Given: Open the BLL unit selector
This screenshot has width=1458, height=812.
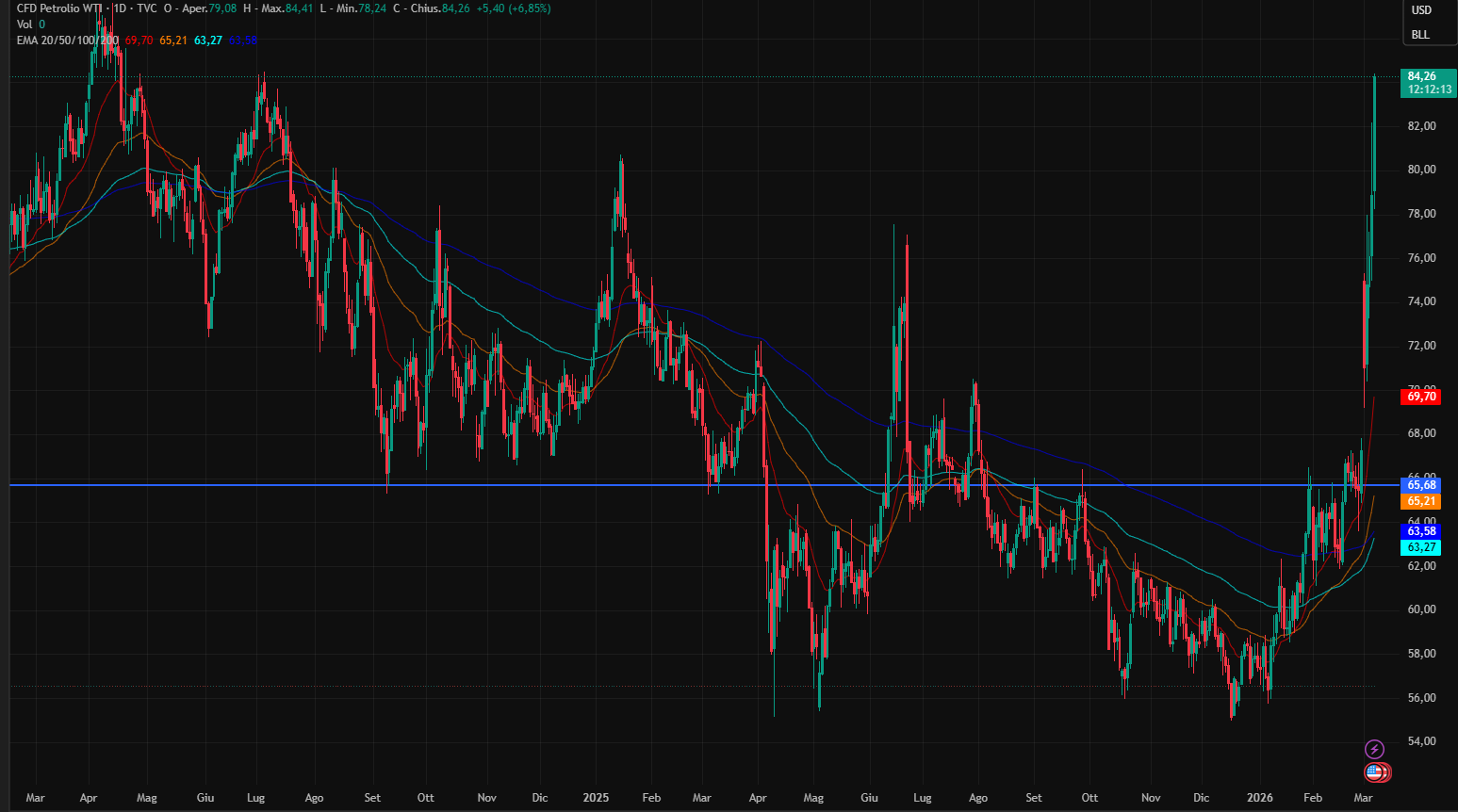Looking at the screenshot, I should (1420, 35).
